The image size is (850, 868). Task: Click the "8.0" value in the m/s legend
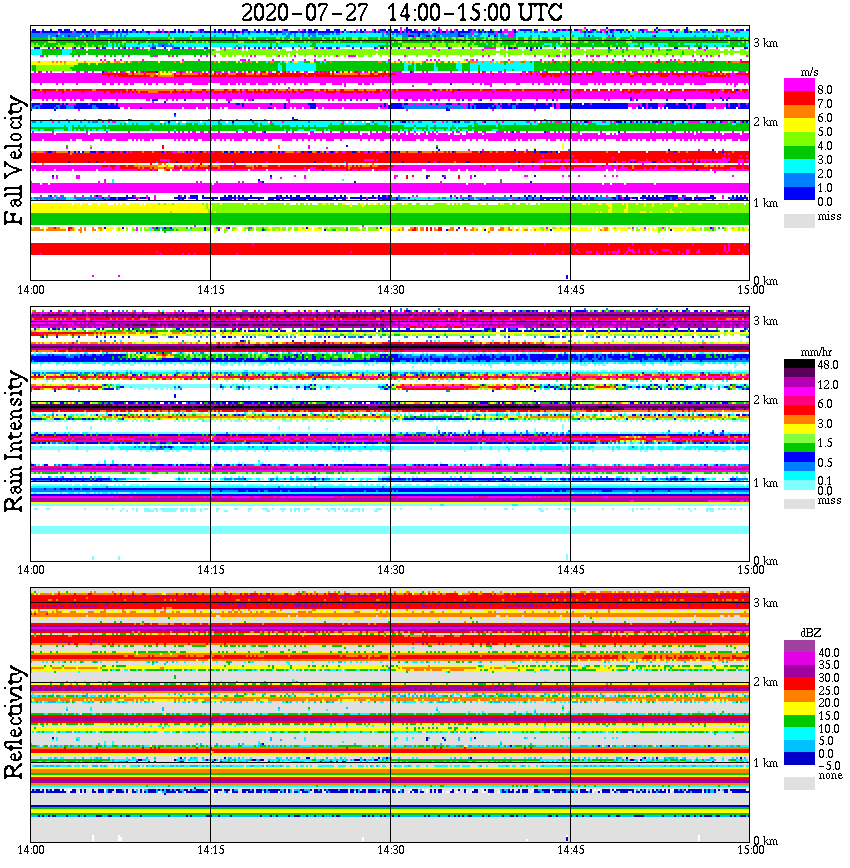coord(825,90)
